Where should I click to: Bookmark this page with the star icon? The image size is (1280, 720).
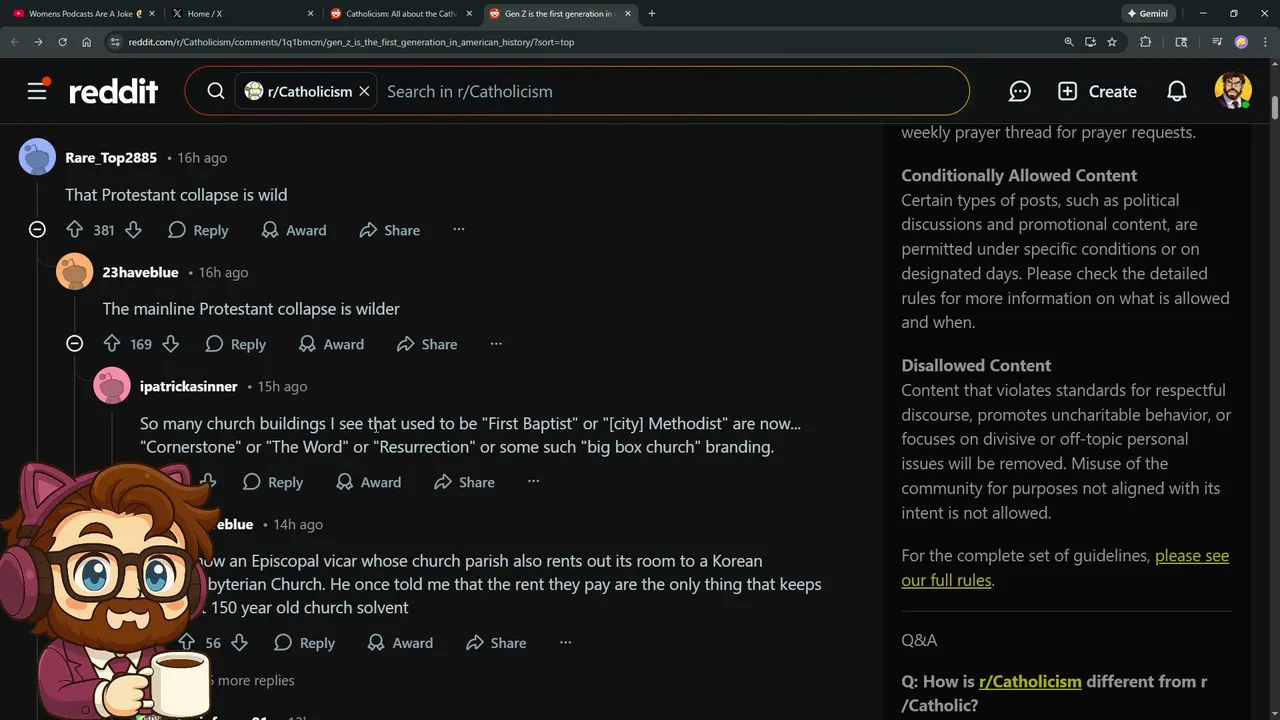pos(1112,42)
